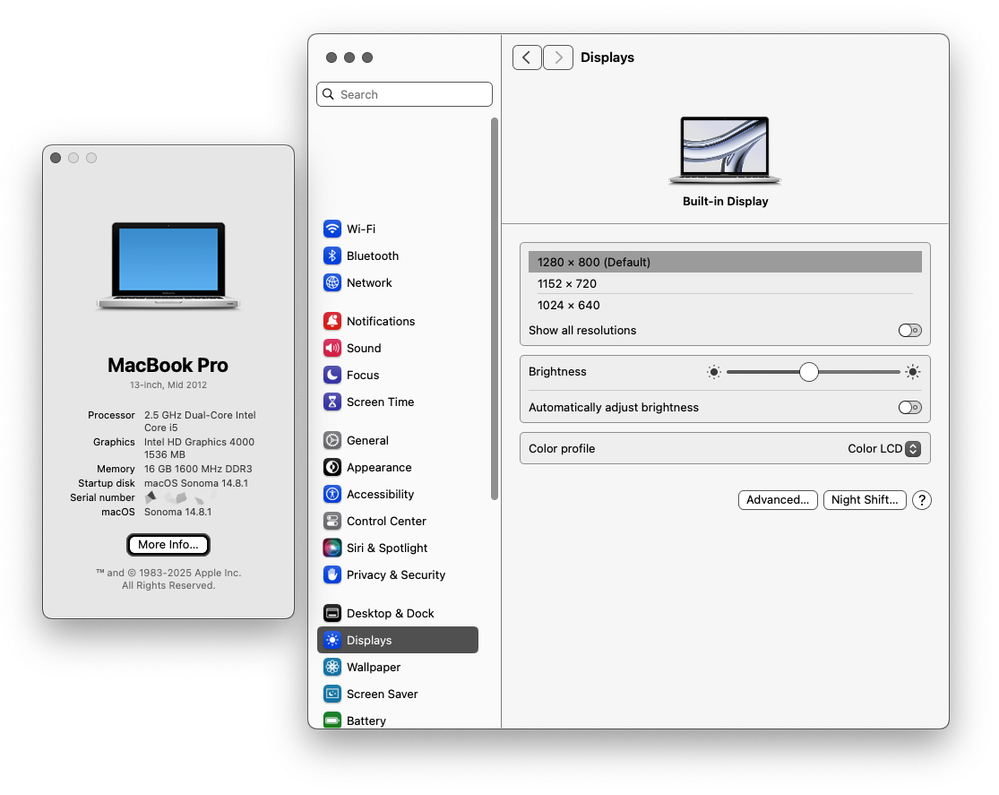Click "16 GB 1600 MHz DDR3" memory text
The width and height of the screenshot is (999, 795).
point(198,469)
